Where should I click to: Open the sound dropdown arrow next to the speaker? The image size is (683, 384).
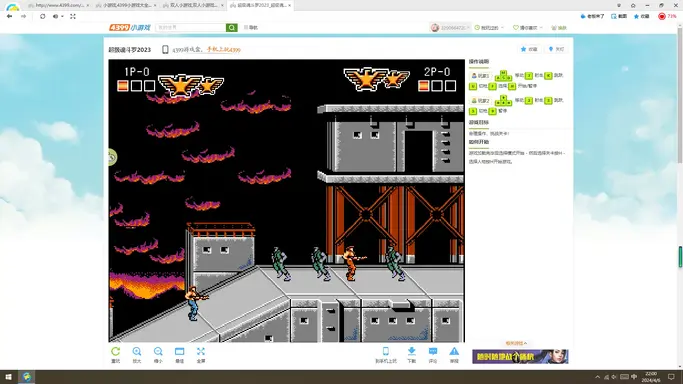tap(62, 16)
